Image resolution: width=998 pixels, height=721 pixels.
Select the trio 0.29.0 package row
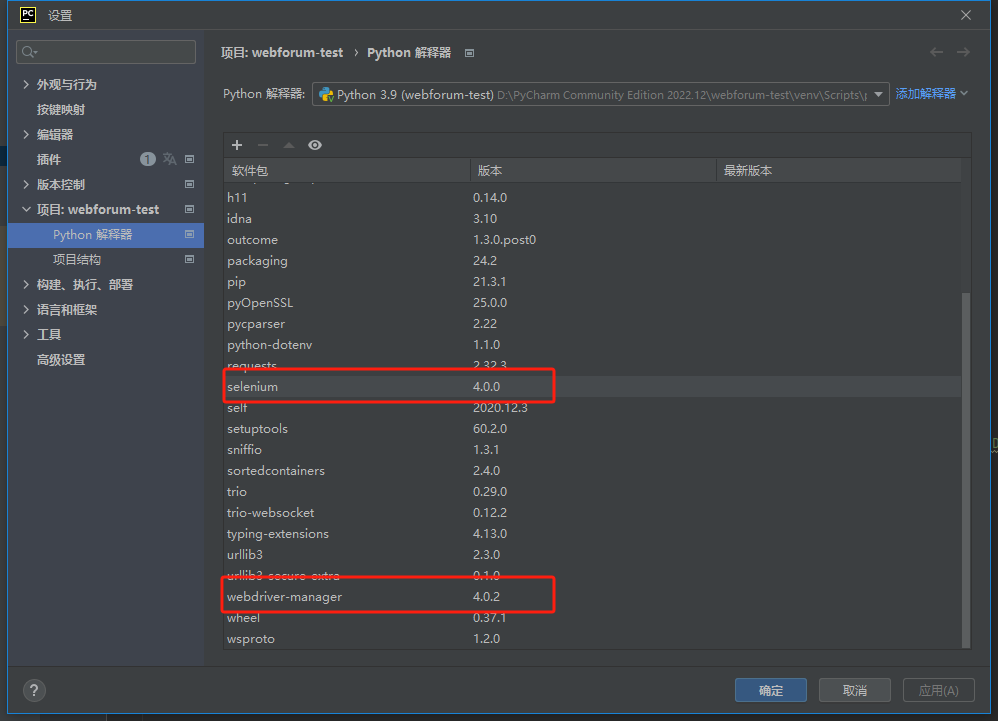pyautogui.click(x=592, y=491)
